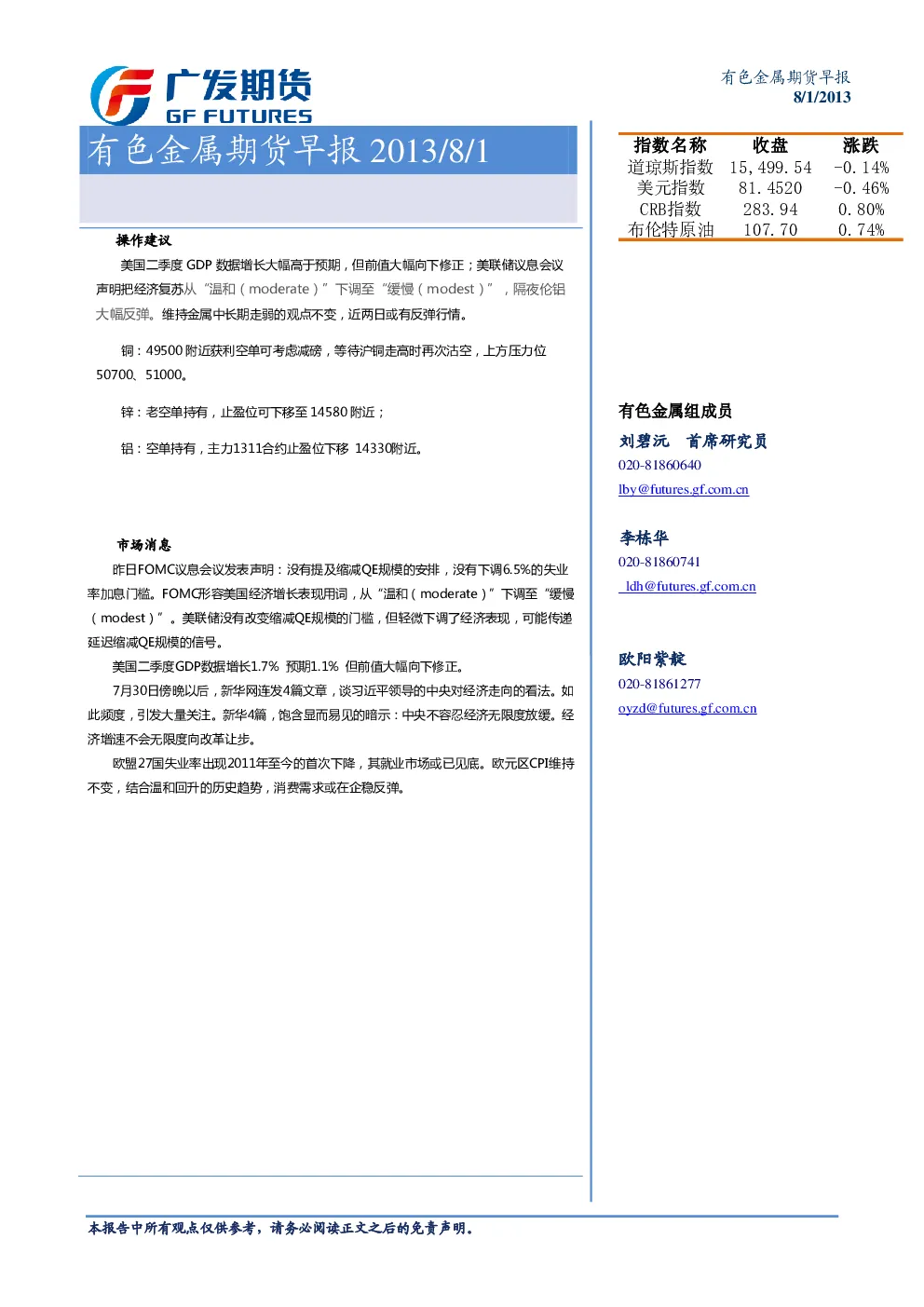Click the value 107.70

click(770, 230)
